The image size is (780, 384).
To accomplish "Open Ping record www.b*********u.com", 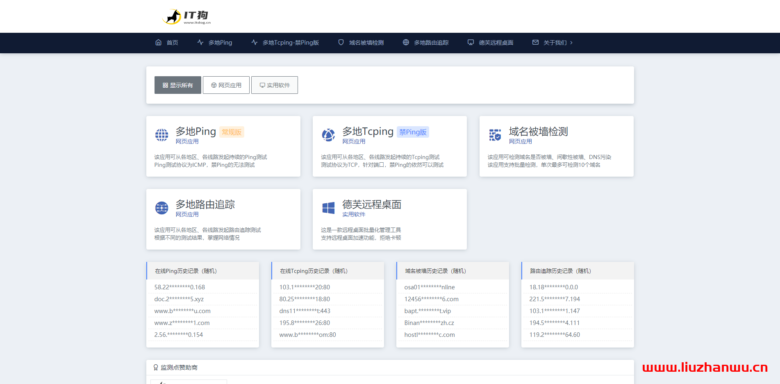I will click(x=183, y=311).
